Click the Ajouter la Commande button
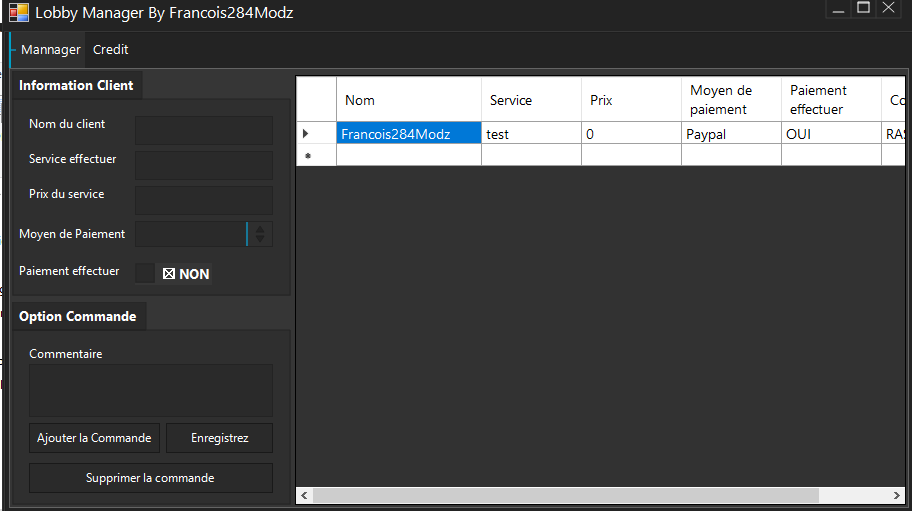 point(94,438)
